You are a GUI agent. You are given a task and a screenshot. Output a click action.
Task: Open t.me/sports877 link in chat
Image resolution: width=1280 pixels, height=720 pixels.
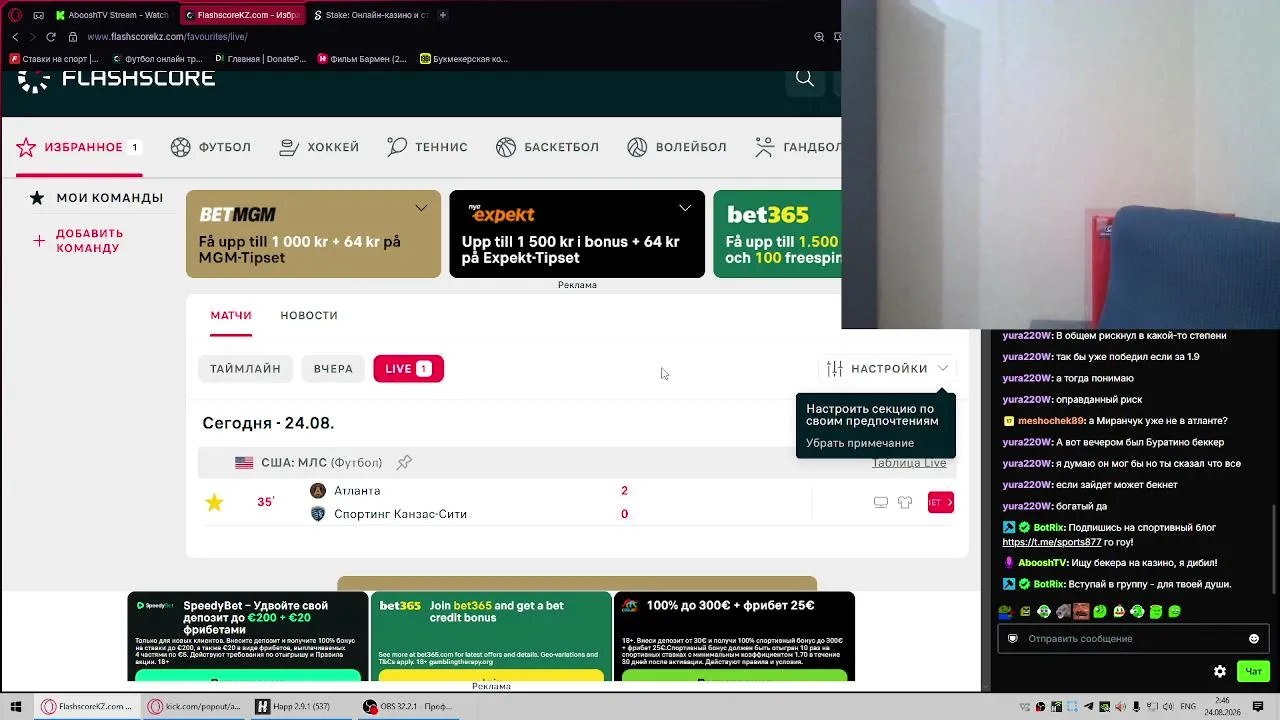1052,542
